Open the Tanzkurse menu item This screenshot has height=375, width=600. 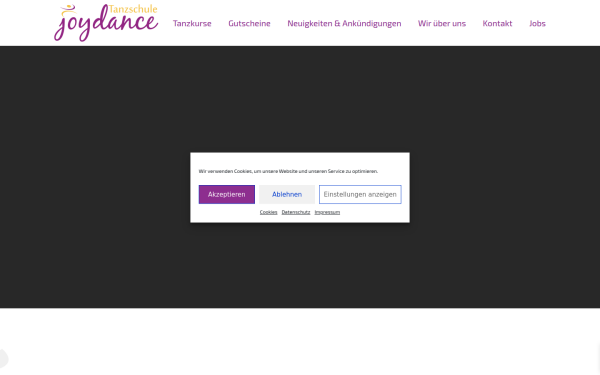coord(192,23)
